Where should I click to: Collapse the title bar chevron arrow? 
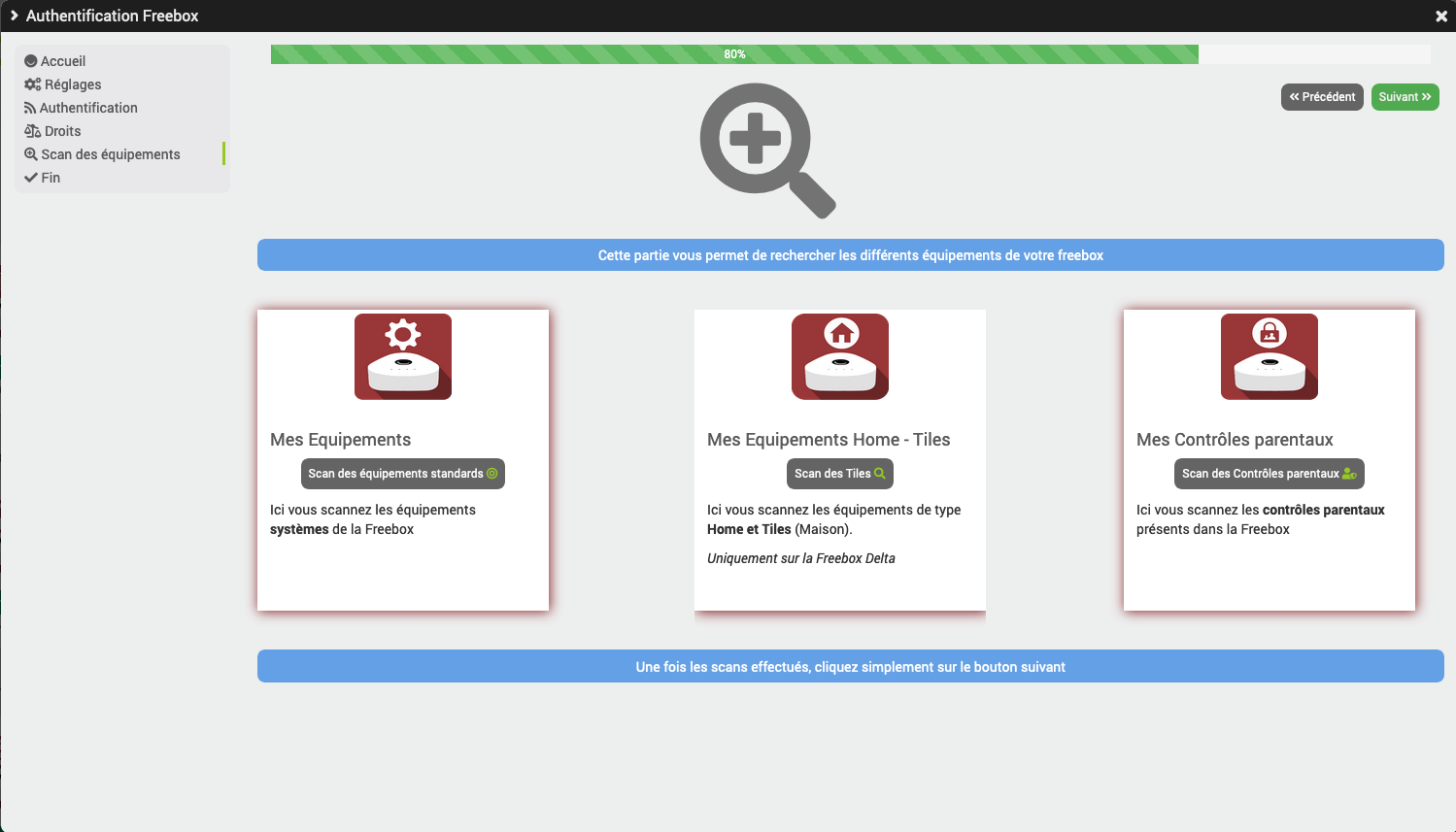pos(14,16)
